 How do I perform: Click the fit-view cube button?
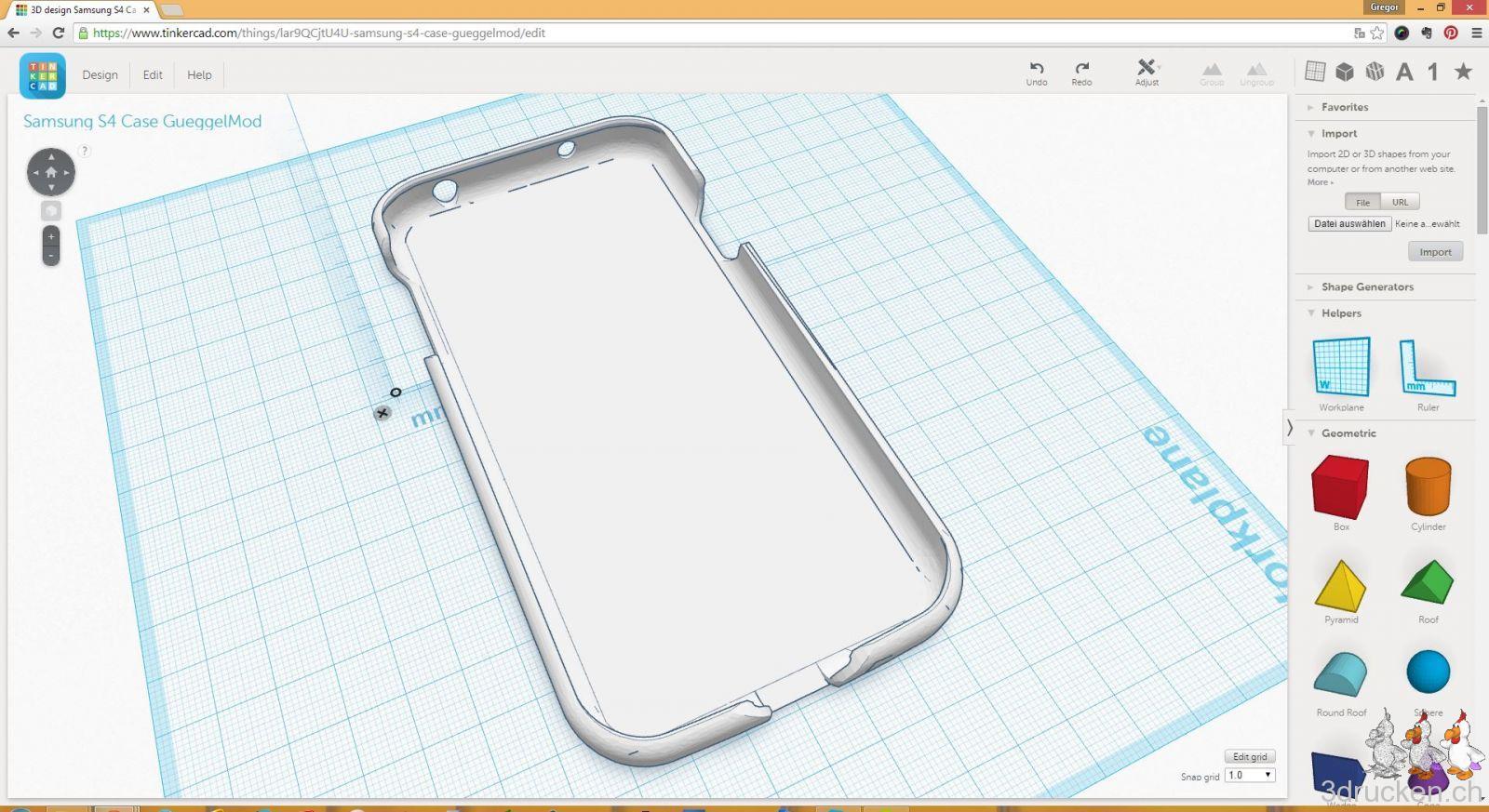(x=51, y=211)
